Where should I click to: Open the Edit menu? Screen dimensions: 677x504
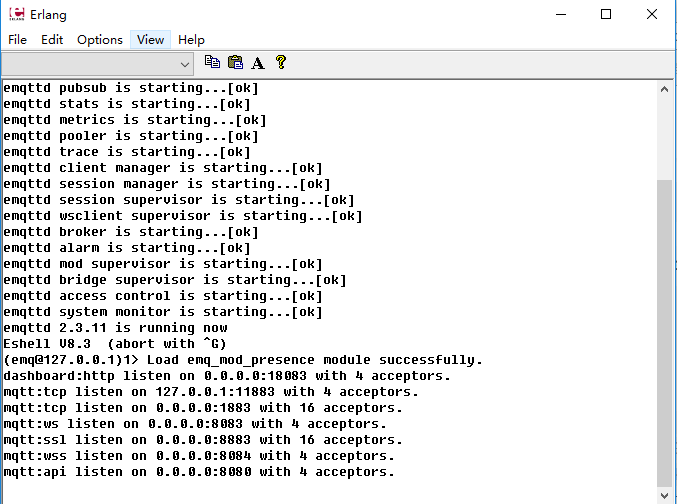pos(52,40)
